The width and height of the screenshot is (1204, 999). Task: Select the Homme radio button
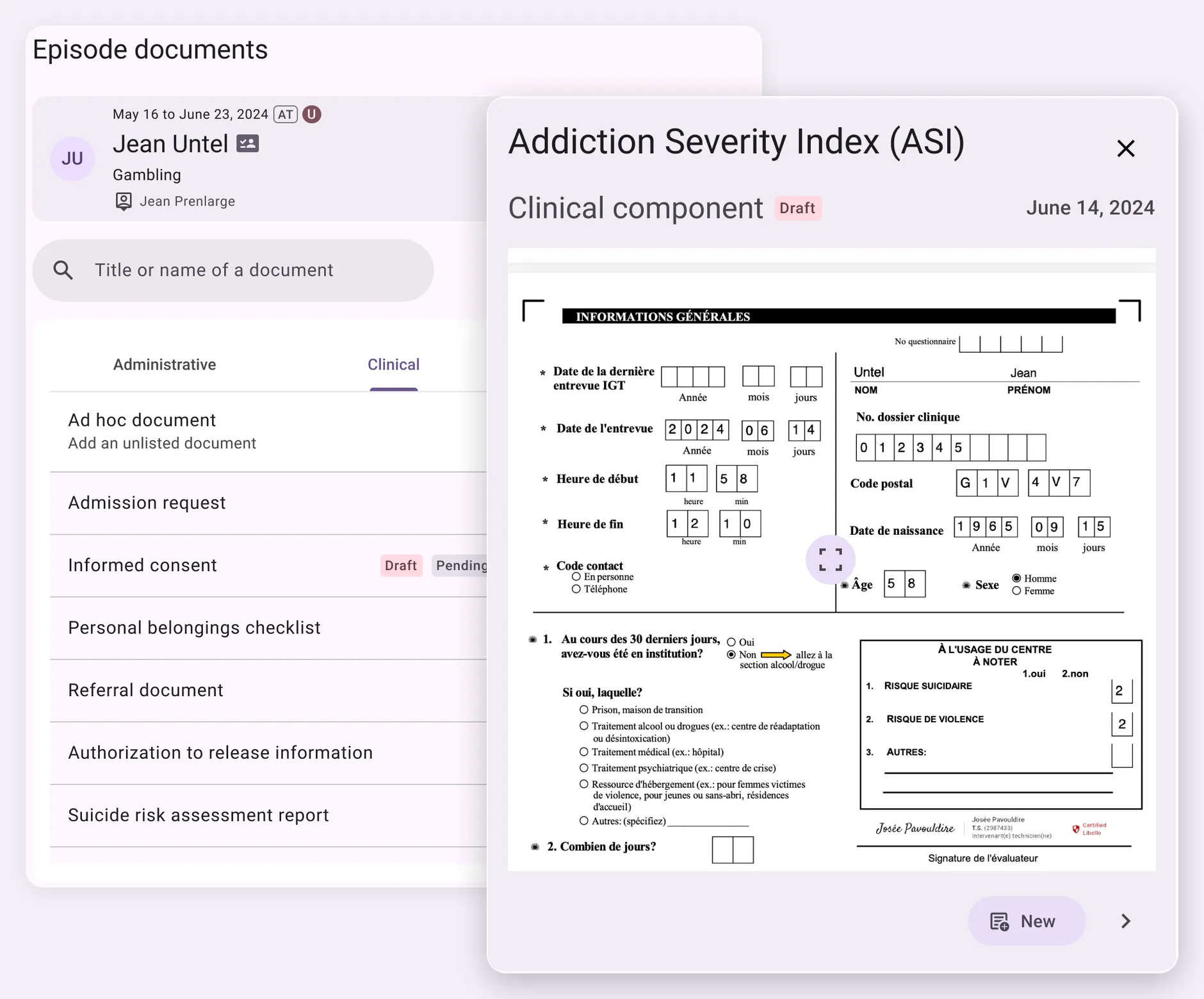click(x=1016, y=578)
